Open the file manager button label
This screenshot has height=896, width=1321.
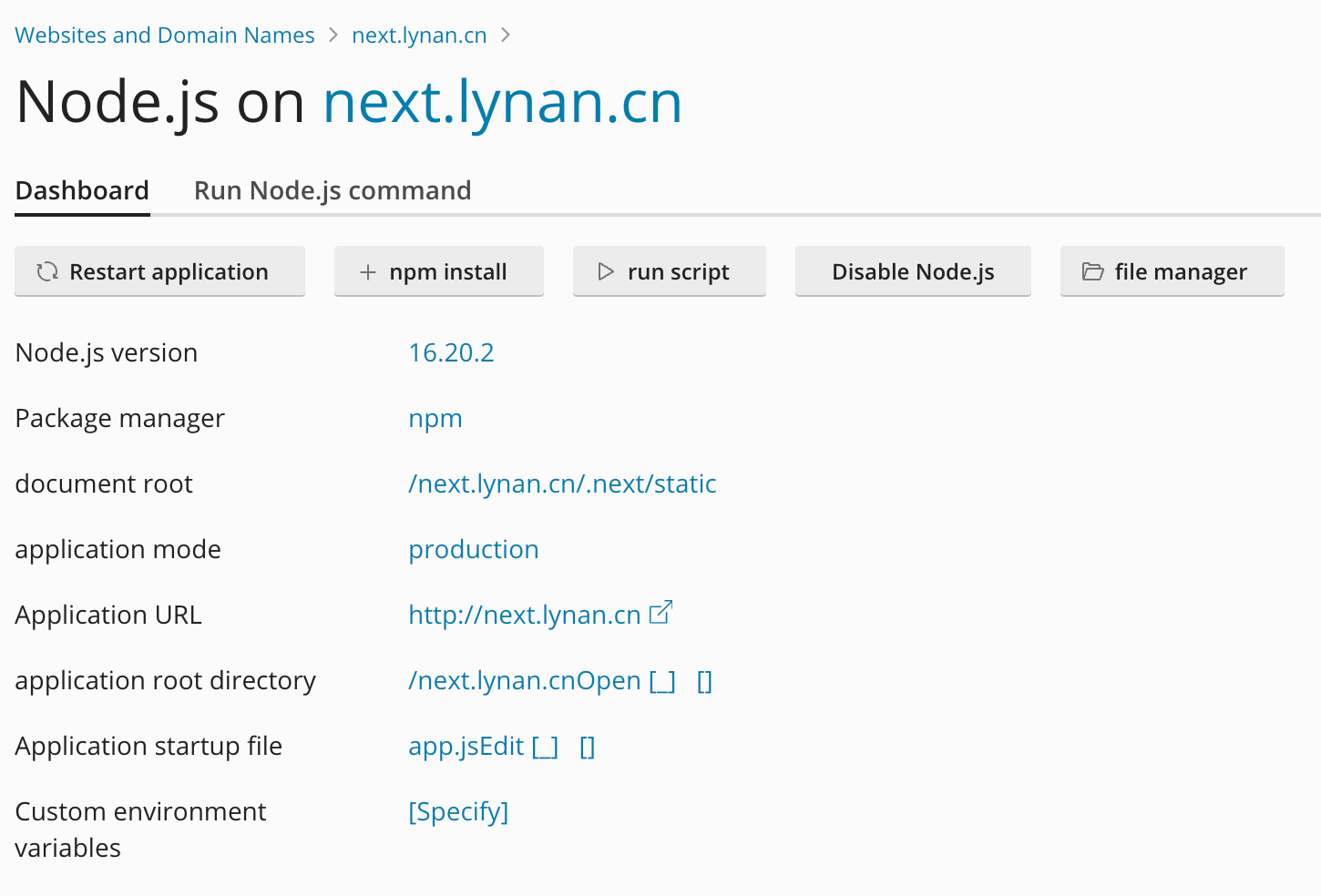[1181, 272]
